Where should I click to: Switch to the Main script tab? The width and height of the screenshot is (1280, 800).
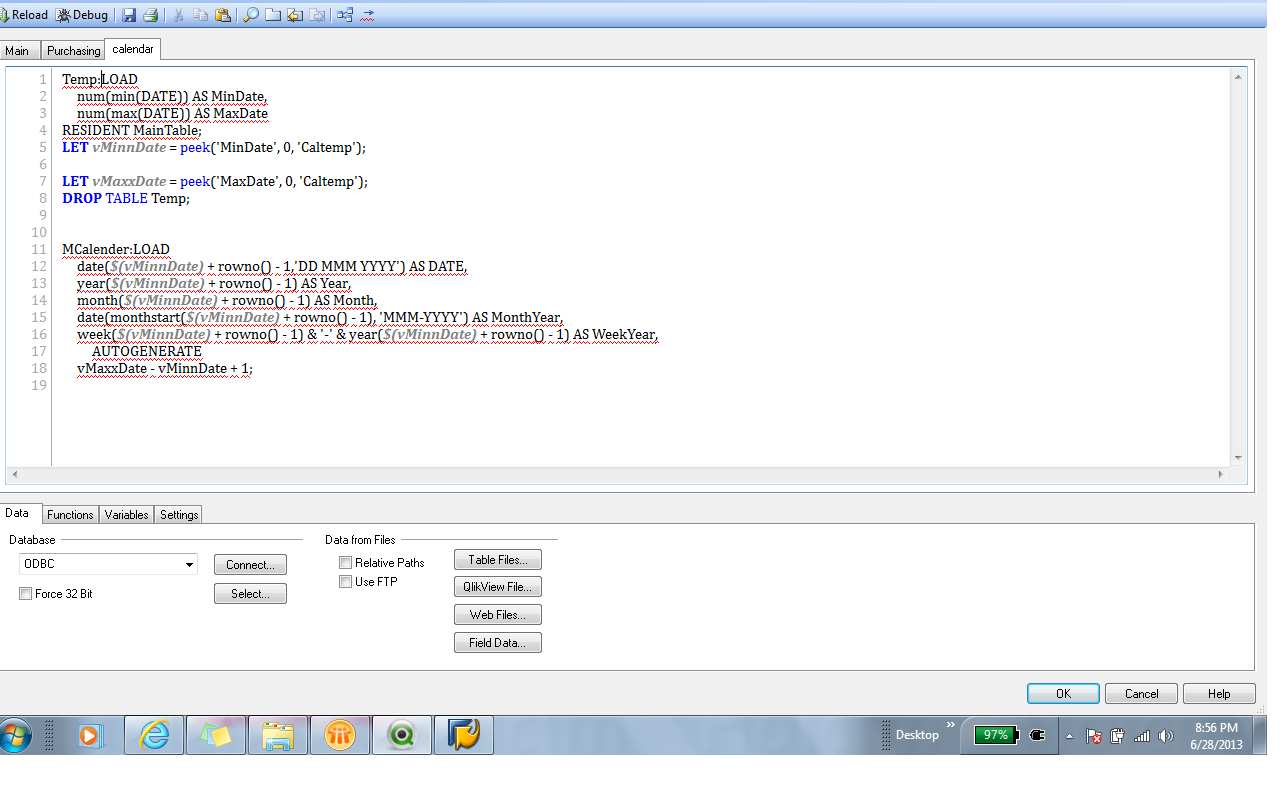(18, 51)
